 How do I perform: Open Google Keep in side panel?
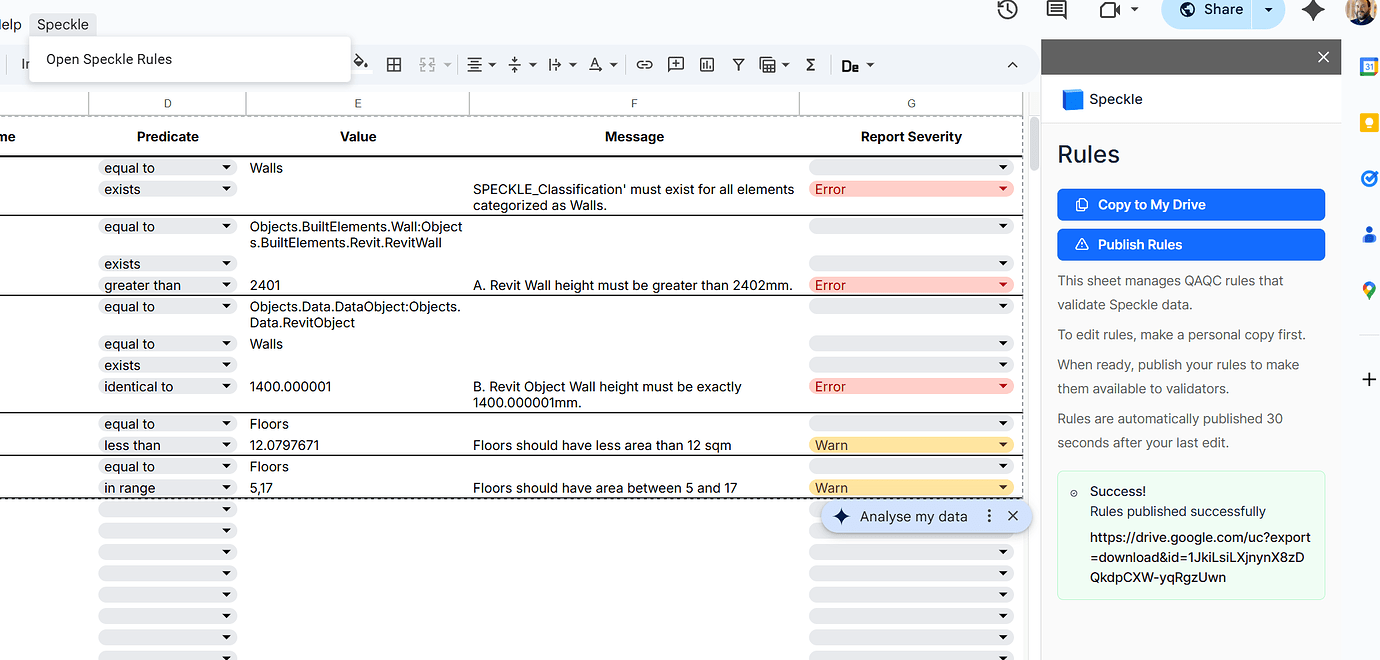pos(1368,122)
